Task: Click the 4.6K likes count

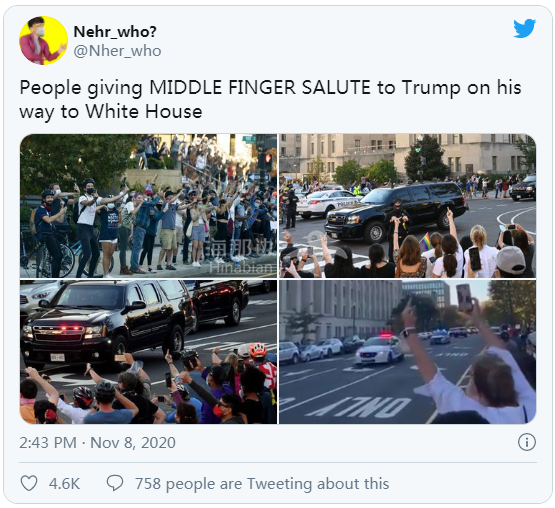Action: tap(64, 484)
